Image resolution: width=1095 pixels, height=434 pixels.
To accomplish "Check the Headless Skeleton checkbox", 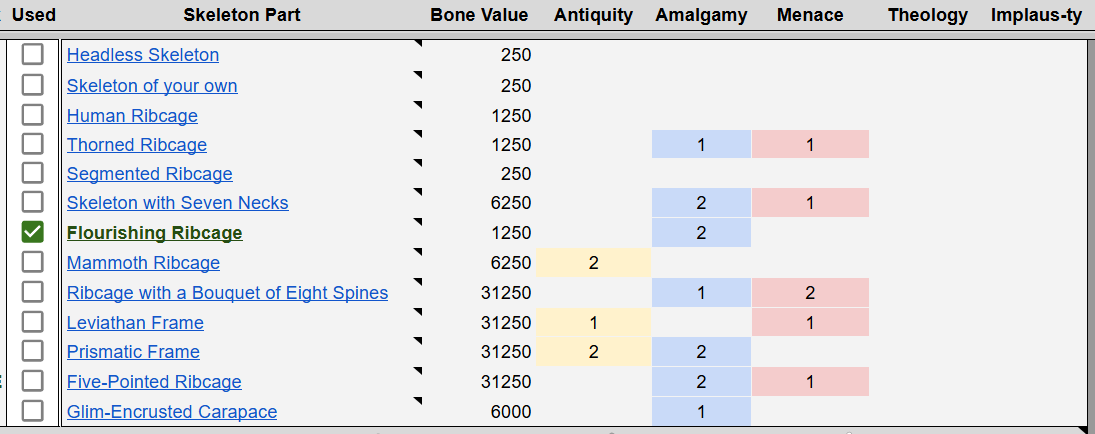I will (x=32, y=55).
